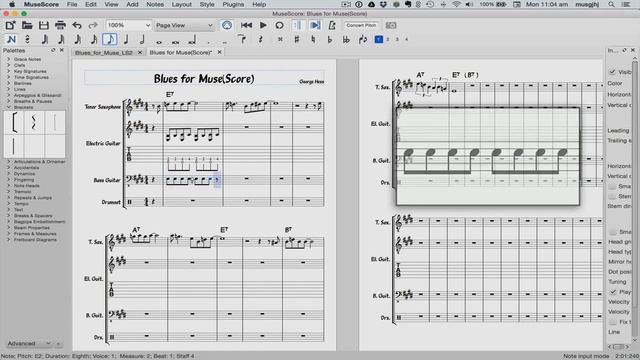Close the Blues for Muse(Score) tab
This screenshot has height=360, width=640.
pyautogui.click(x=219, y=52)
